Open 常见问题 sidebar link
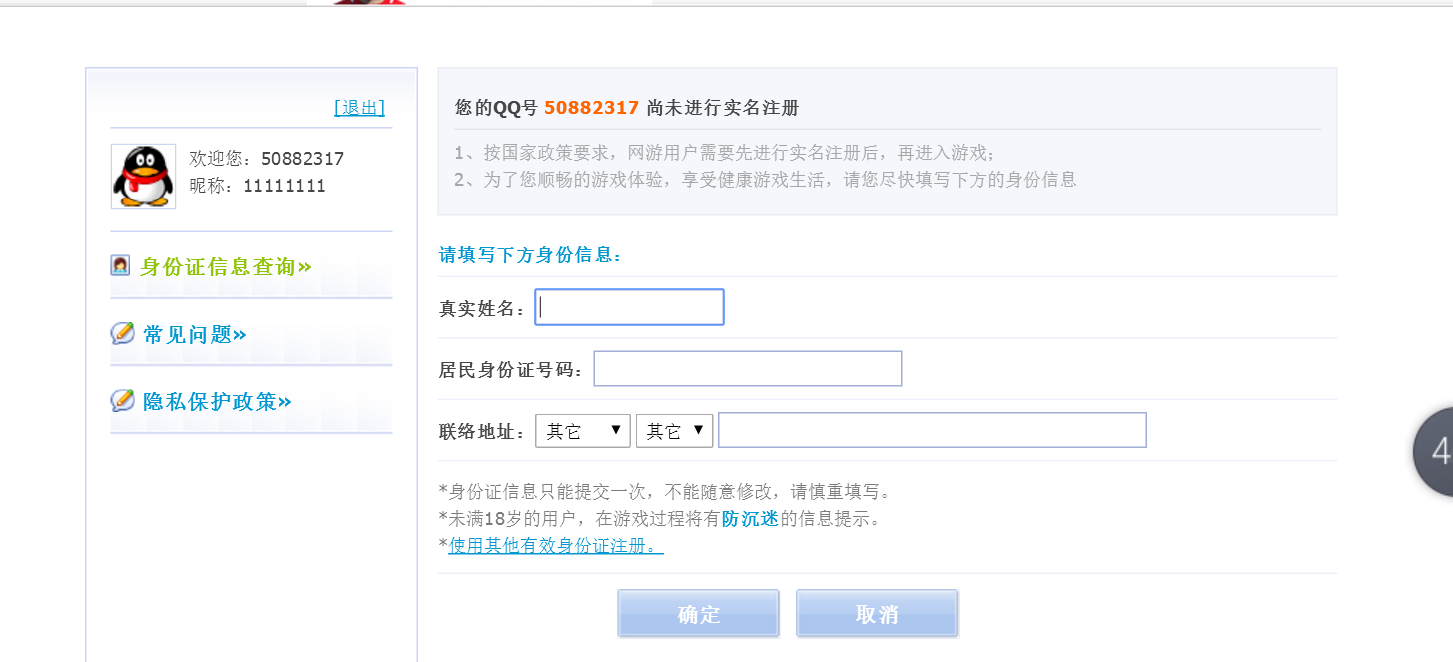 [195, 335]
